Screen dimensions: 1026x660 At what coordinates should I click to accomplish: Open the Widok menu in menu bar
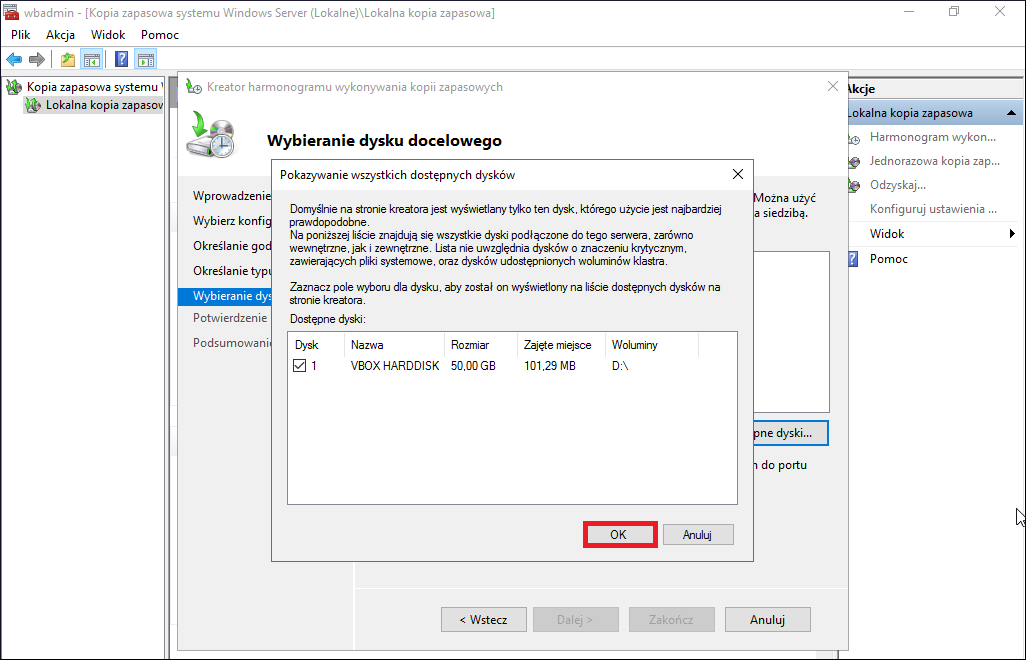point(108,35)
